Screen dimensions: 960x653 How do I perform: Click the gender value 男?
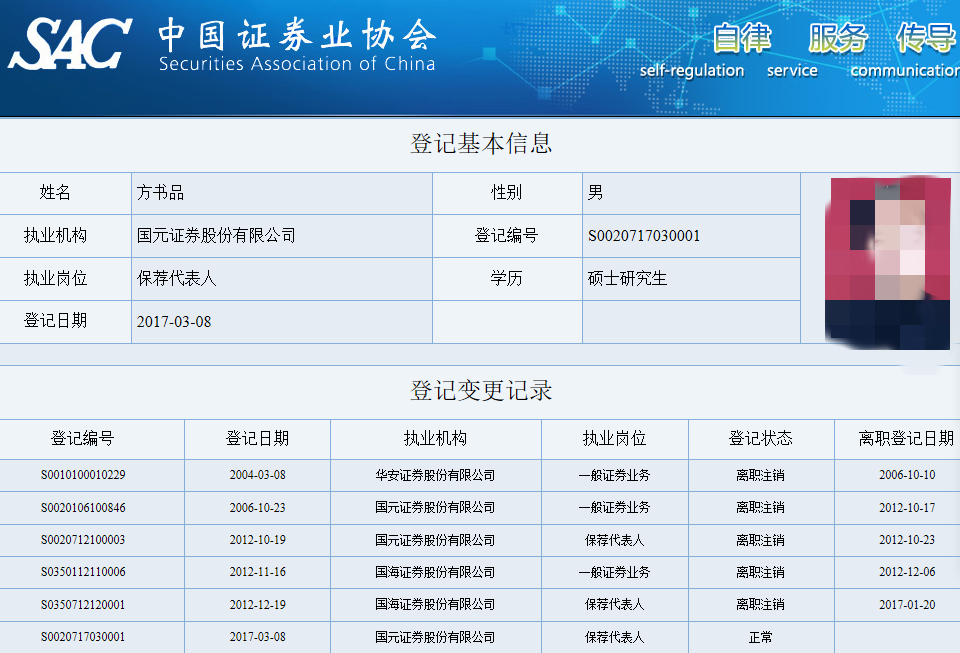pos(595,193)
